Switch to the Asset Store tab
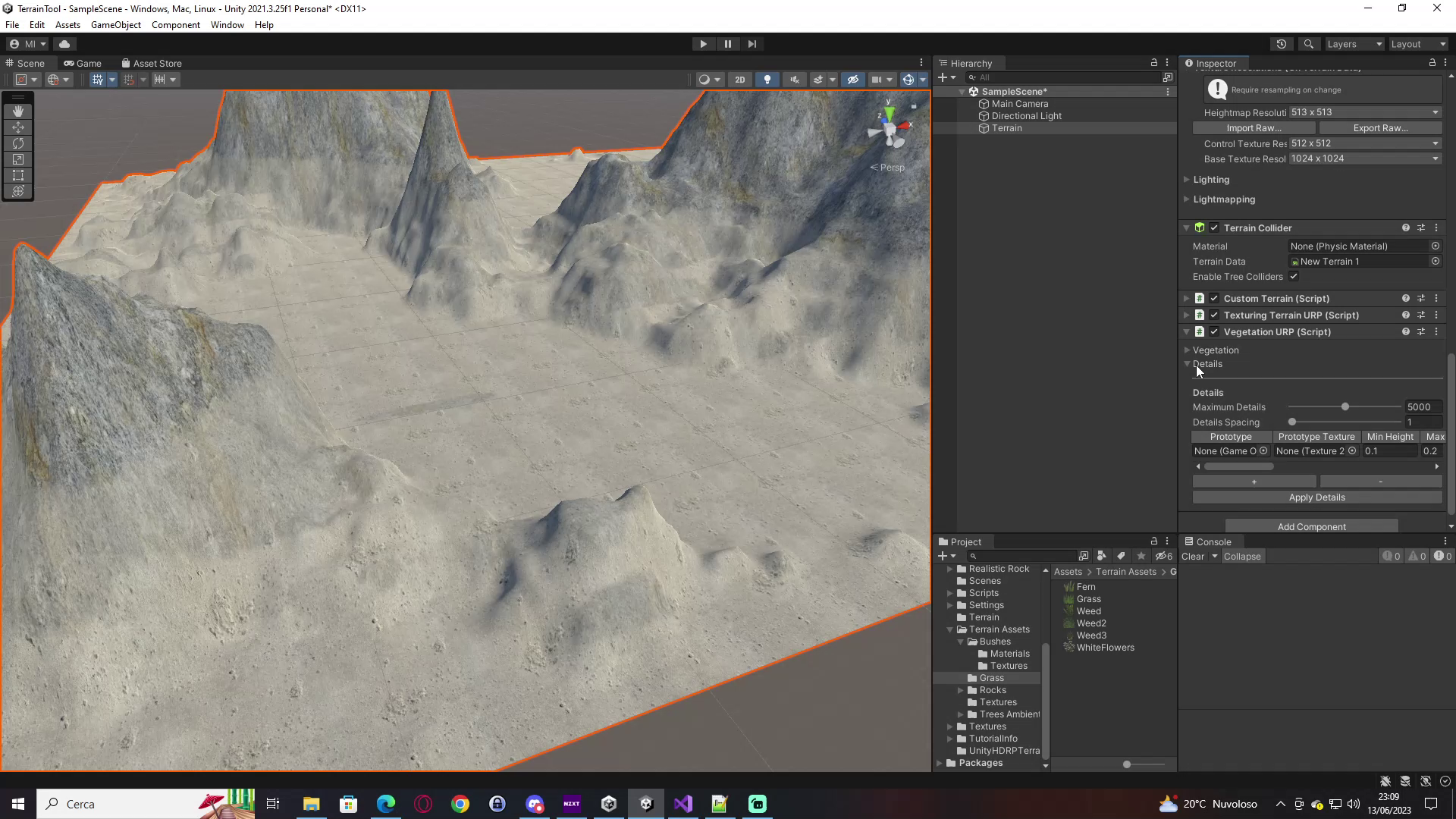The height and width of the screenshot is (819, 1456). pyautogui.click(x=152, y=63)
